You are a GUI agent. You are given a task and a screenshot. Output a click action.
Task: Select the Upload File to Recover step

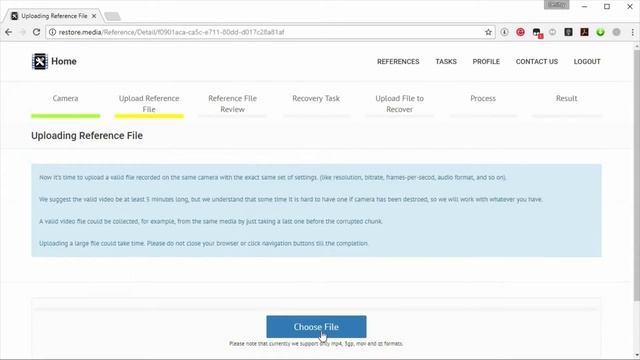(x=400, y=104)
